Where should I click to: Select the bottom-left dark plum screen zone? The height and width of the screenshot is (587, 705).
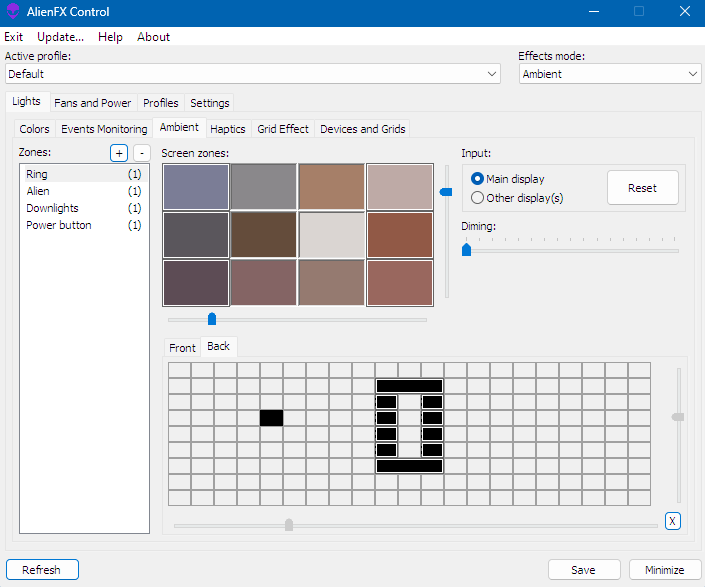(196, 283)
